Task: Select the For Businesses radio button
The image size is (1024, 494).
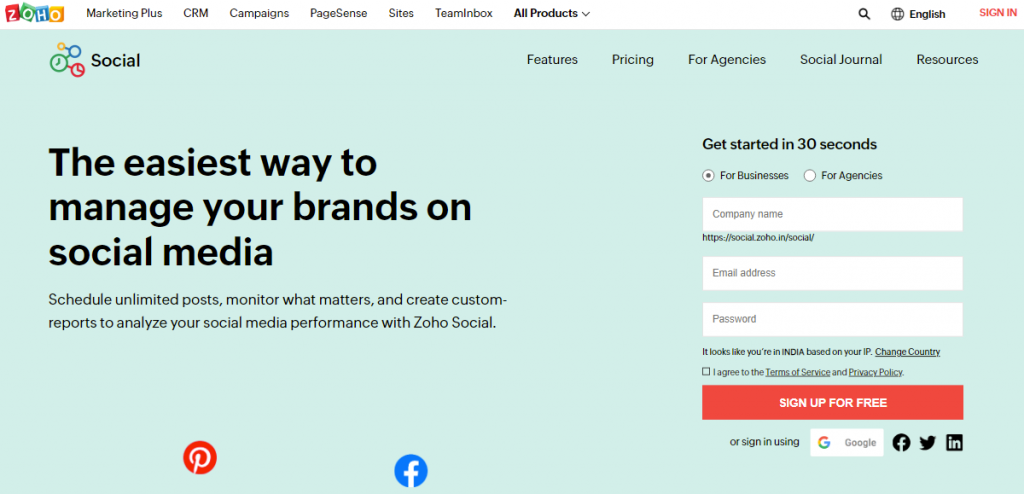Action: pos(708,175)
